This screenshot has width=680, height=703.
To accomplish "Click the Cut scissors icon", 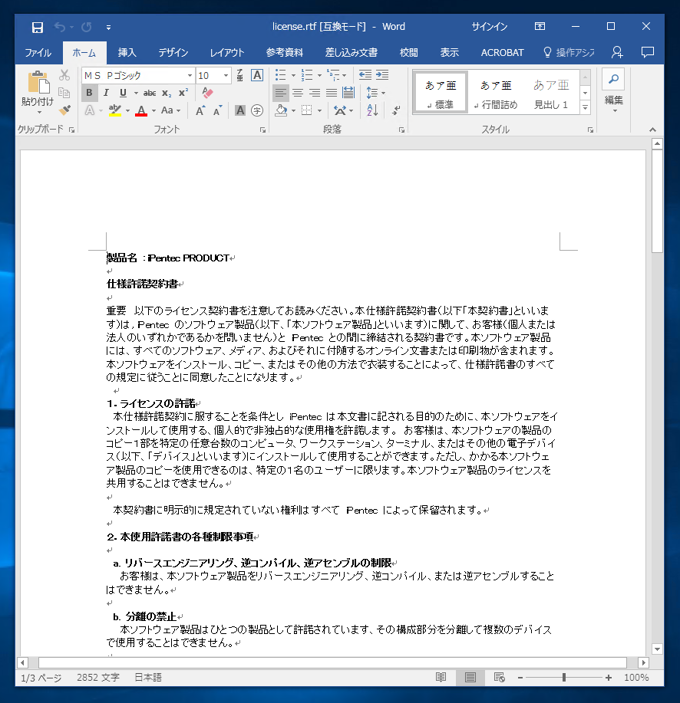I will point(65,75).
